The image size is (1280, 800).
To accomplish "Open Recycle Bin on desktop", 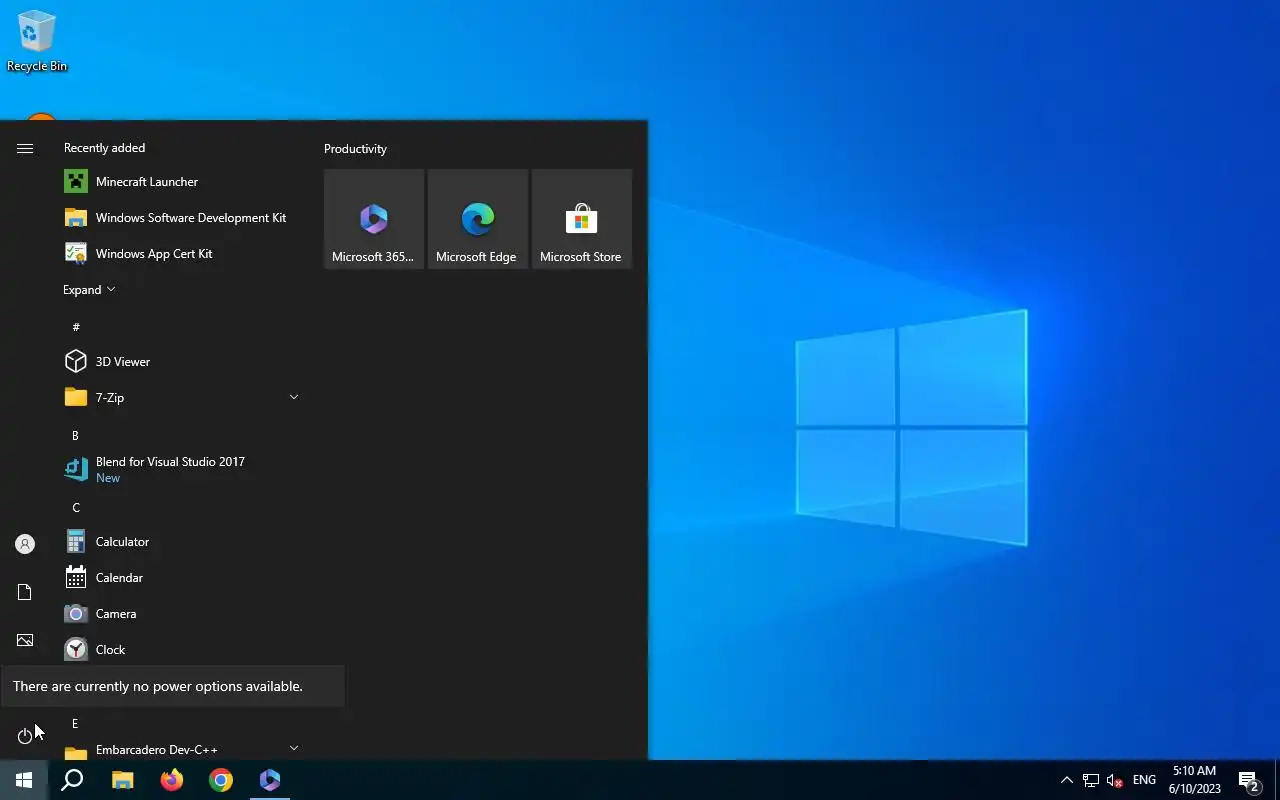I will [37, 42].
